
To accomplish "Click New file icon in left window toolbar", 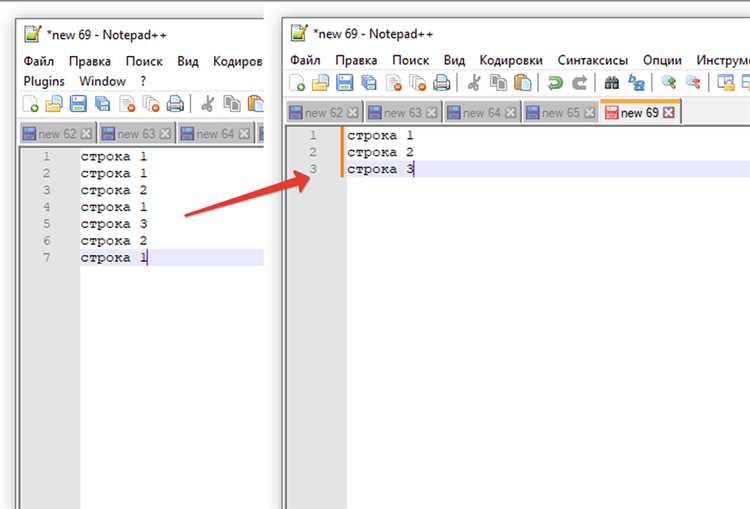I will pyautogui.click(x=31, y=103).
